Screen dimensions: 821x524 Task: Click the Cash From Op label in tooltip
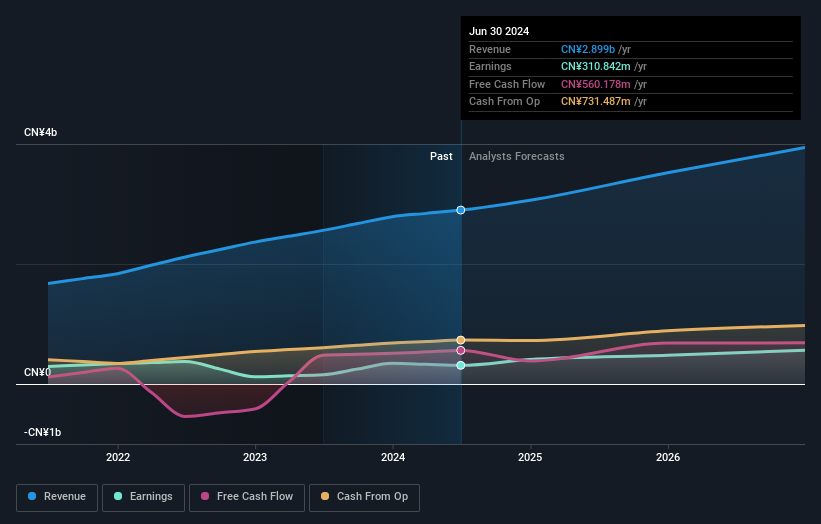(x=504, y=102)
